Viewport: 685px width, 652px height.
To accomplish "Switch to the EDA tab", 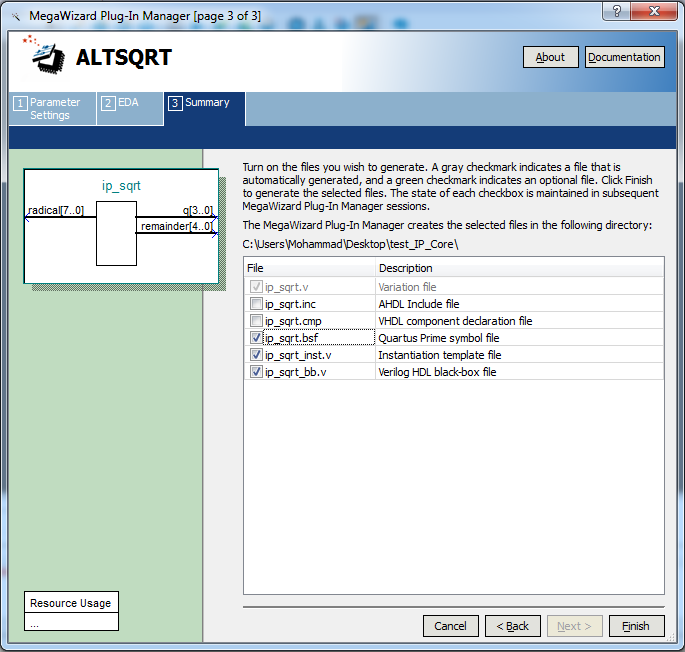I will 130,109.
